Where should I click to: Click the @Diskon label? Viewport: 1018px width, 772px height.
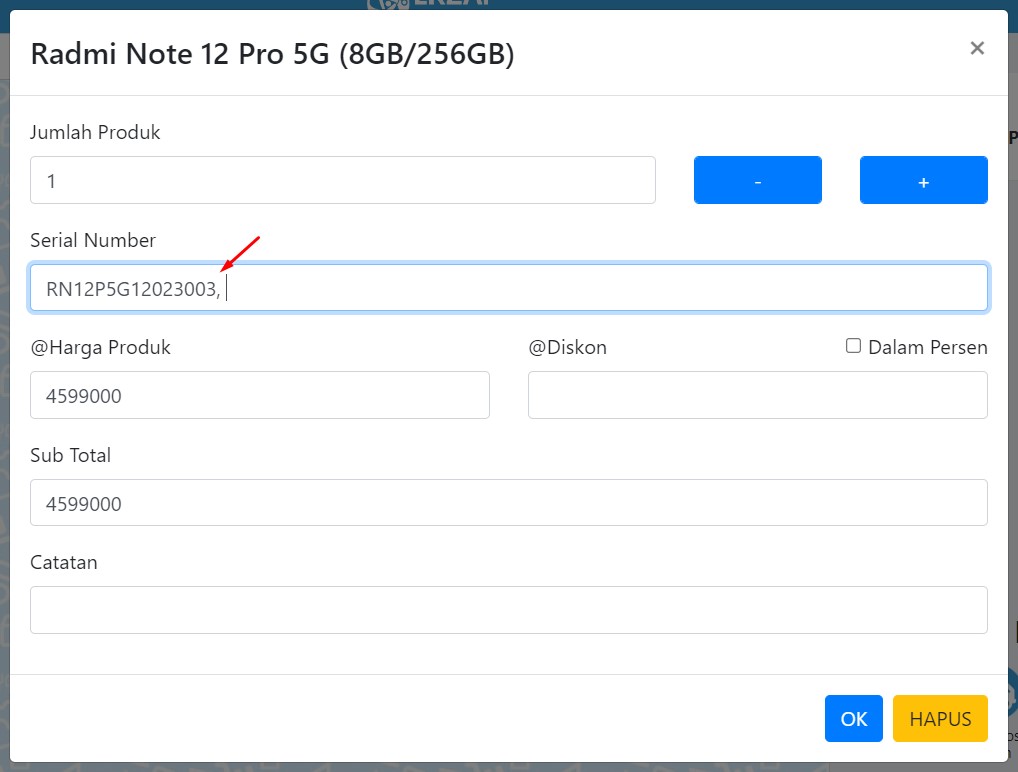[x=567, y=347]
